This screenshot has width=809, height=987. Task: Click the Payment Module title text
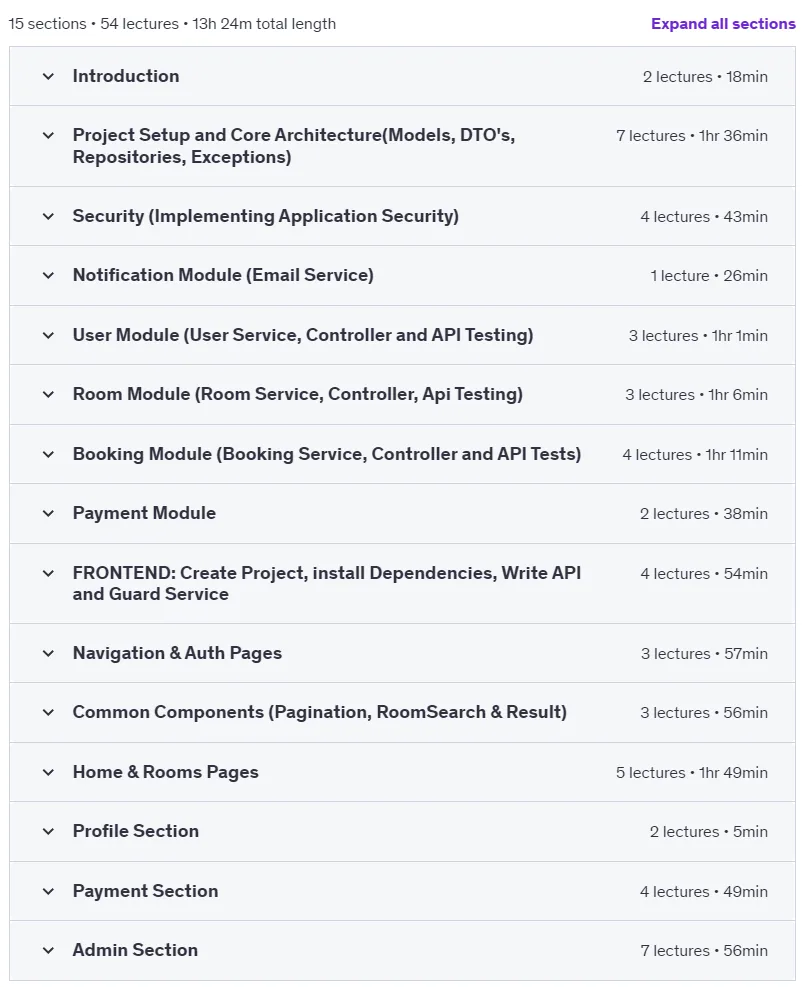pyautogui.click(x=144, y=514)
